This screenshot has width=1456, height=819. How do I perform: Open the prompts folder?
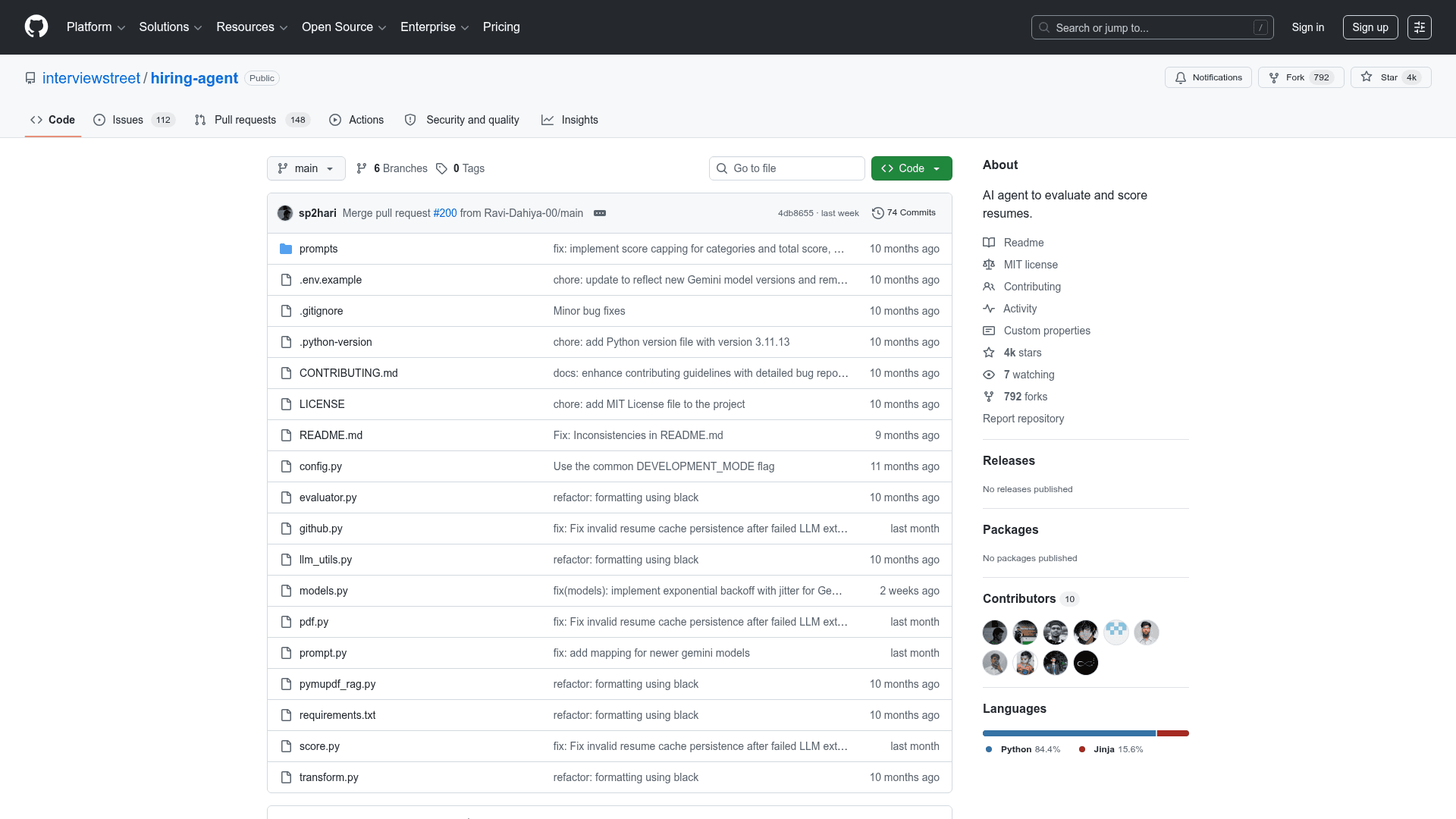tap(318, 249)
